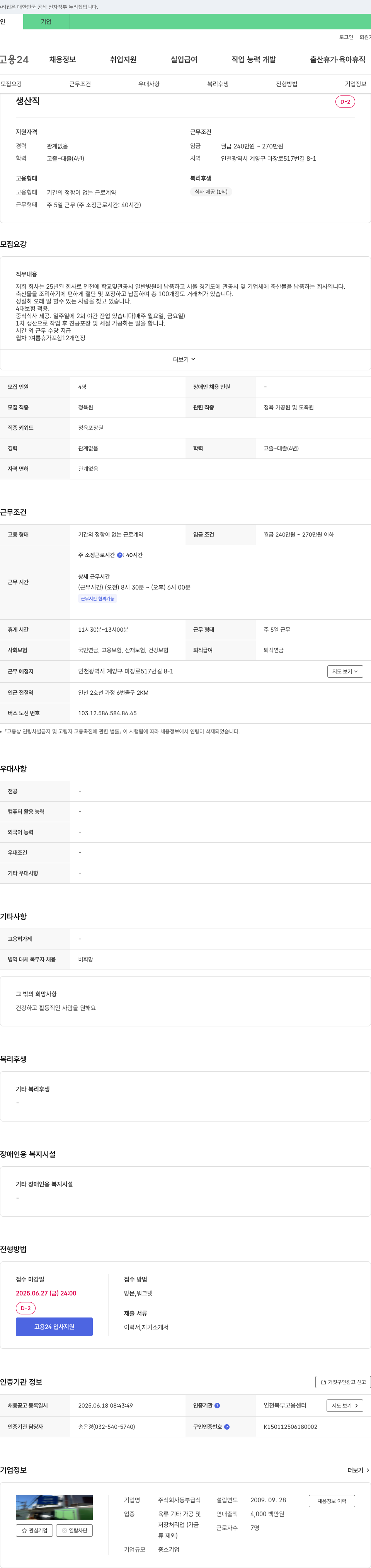The image size is (371, 1568).
Task: Select 생산직 job title heading
Action: click(28, 101)
